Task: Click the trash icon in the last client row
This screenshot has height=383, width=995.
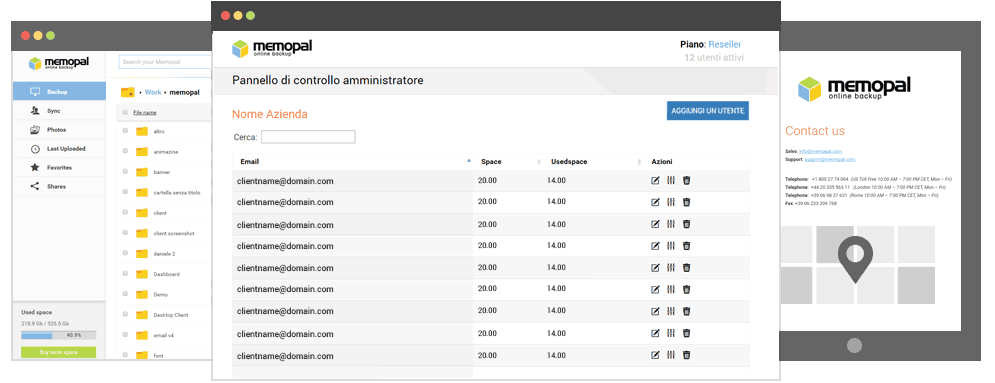Action: click(687, 355)
